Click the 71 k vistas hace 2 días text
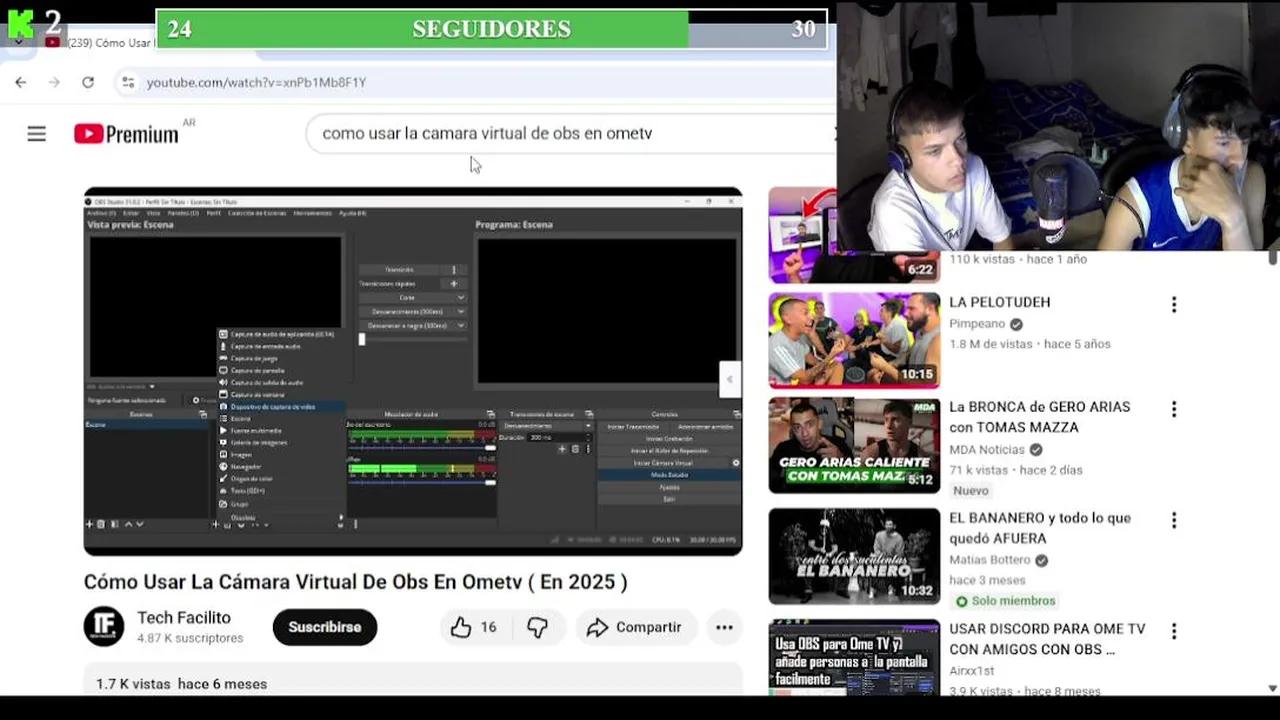This screenshot has width=1280, height=720. tap(1015, 470)
